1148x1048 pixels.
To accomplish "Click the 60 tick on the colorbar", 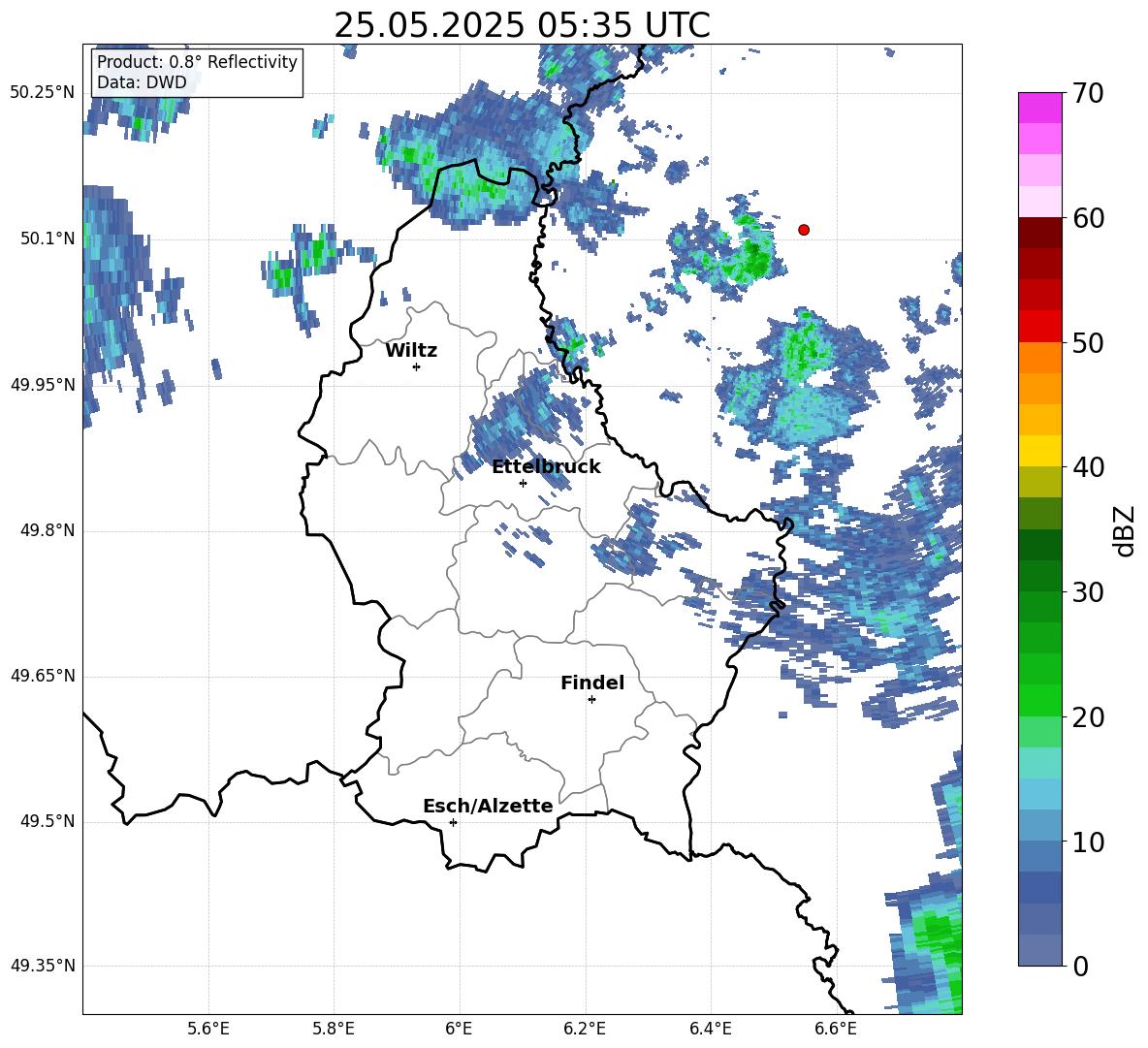I will [1088, 218].
